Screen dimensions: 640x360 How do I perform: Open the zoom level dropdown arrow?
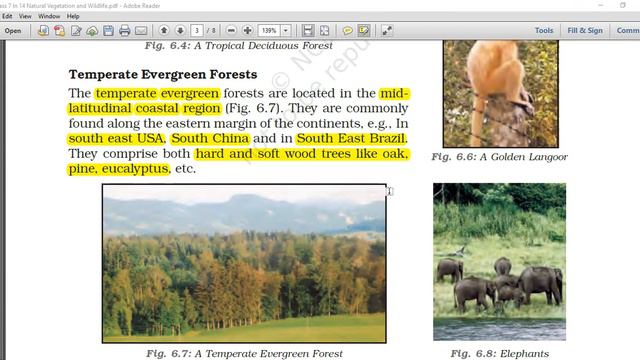(286, 31)
